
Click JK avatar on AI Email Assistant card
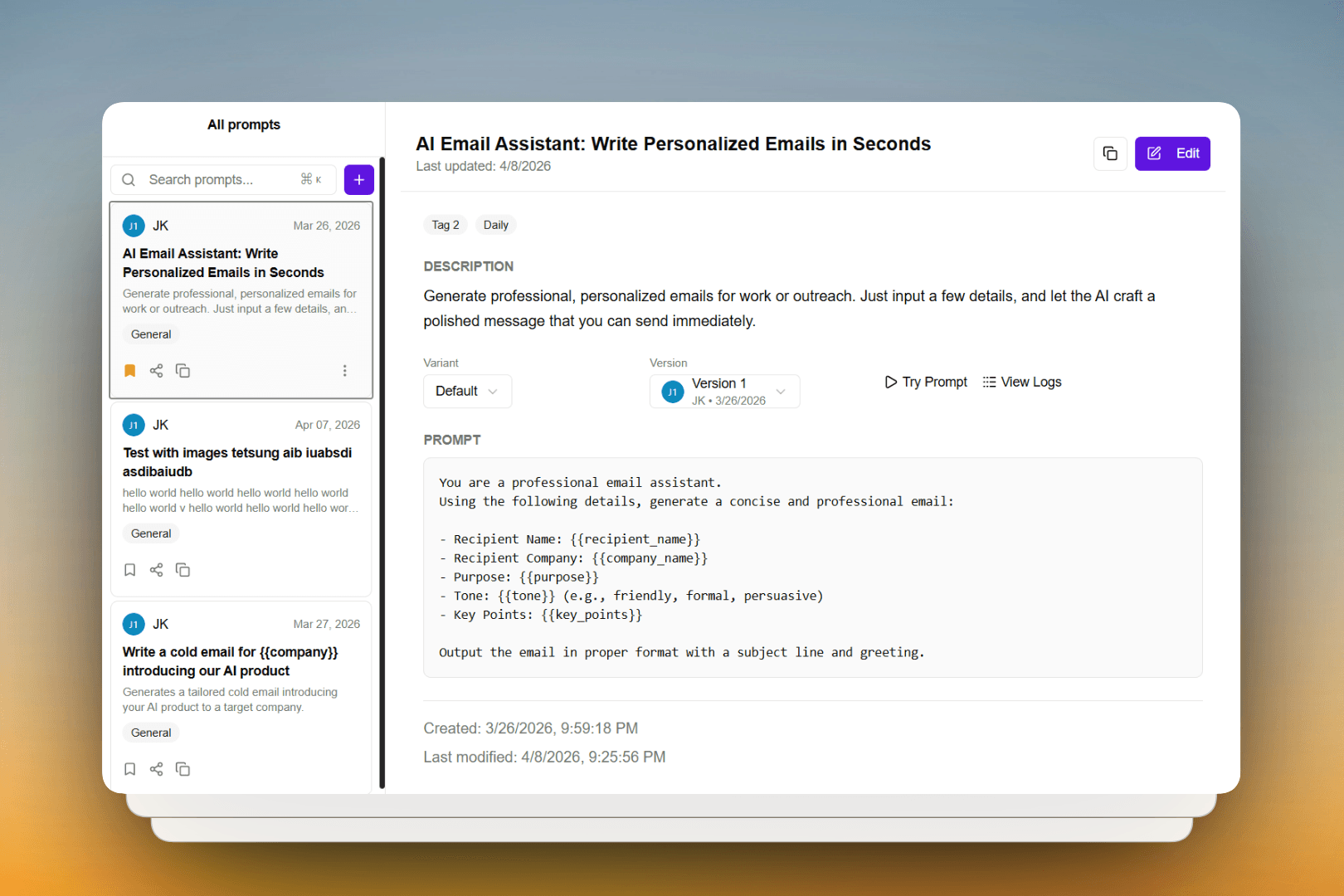pyautogui.click(x=134, y=226)
